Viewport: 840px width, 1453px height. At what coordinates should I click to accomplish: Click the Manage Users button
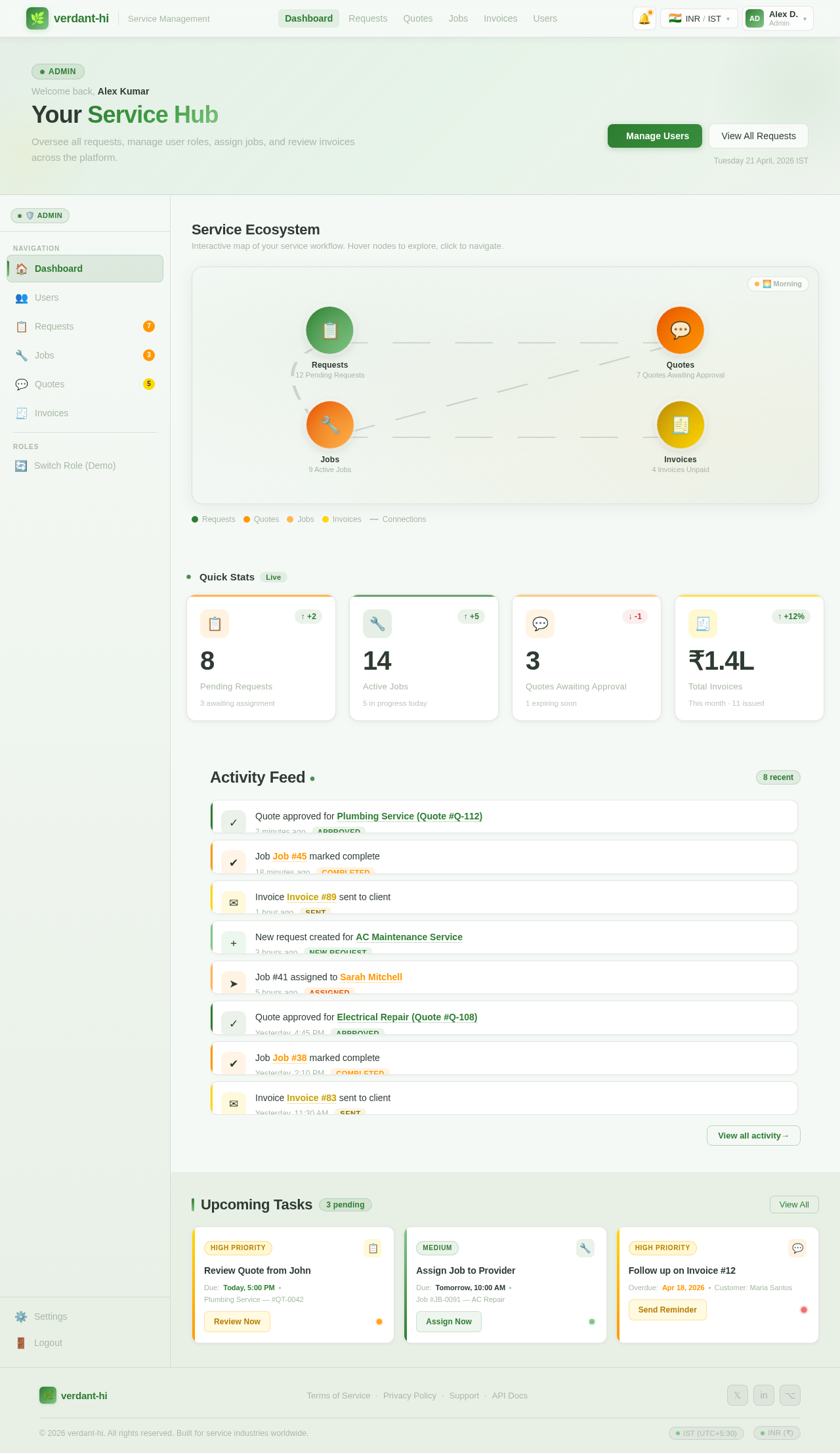[x=655, y=136]
